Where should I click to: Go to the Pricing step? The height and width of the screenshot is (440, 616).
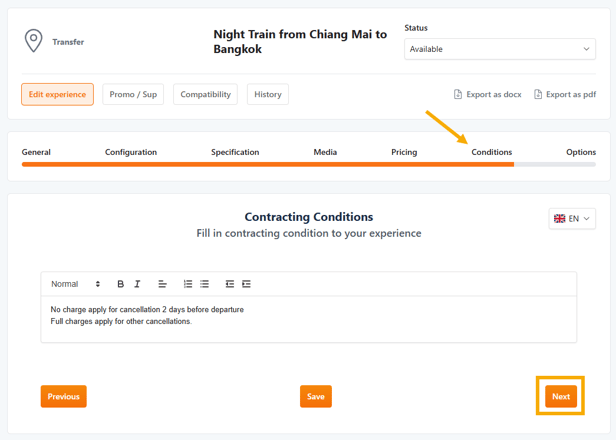404,152
